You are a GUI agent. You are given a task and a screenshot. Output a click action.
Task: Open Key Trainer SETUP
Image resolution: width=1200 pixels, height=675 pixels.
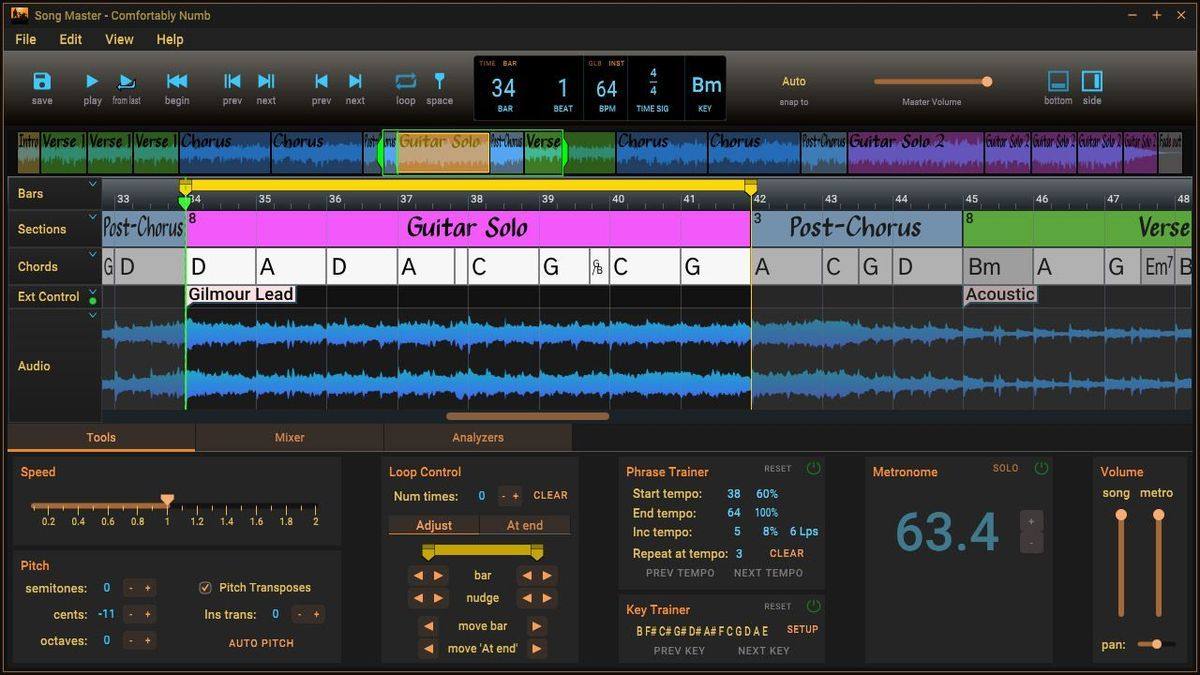(800, 629)
